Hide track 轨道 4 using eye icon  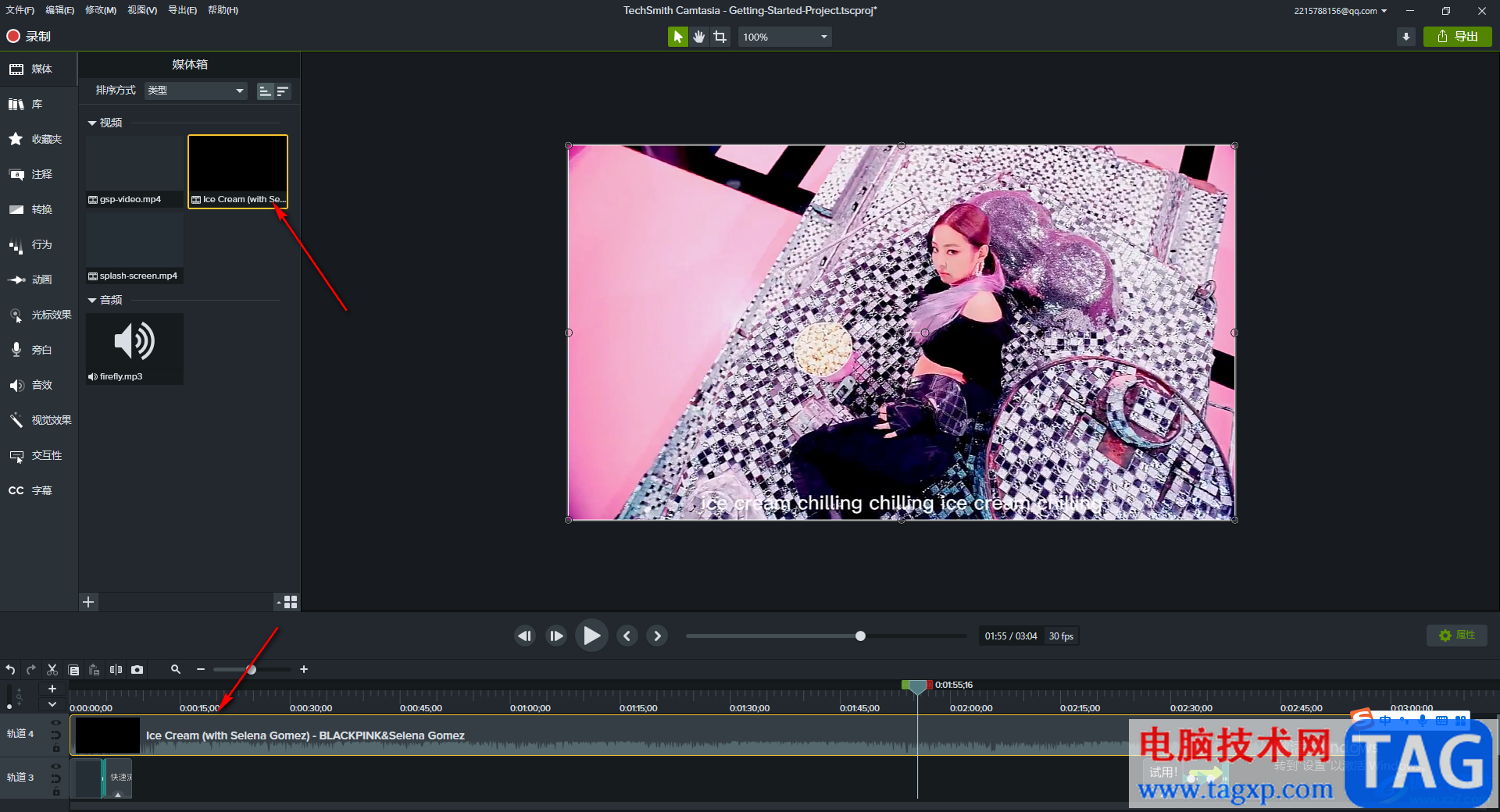tap(55, 723)
